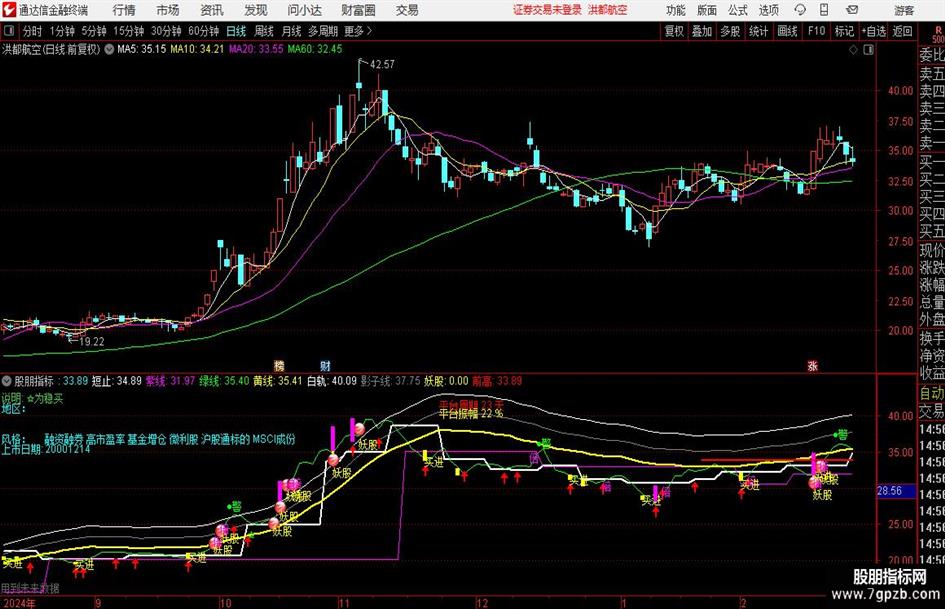Click the 交易 label in right panel
The height and width of the screenshot is (609, 945).
click(x=932, y=411)
